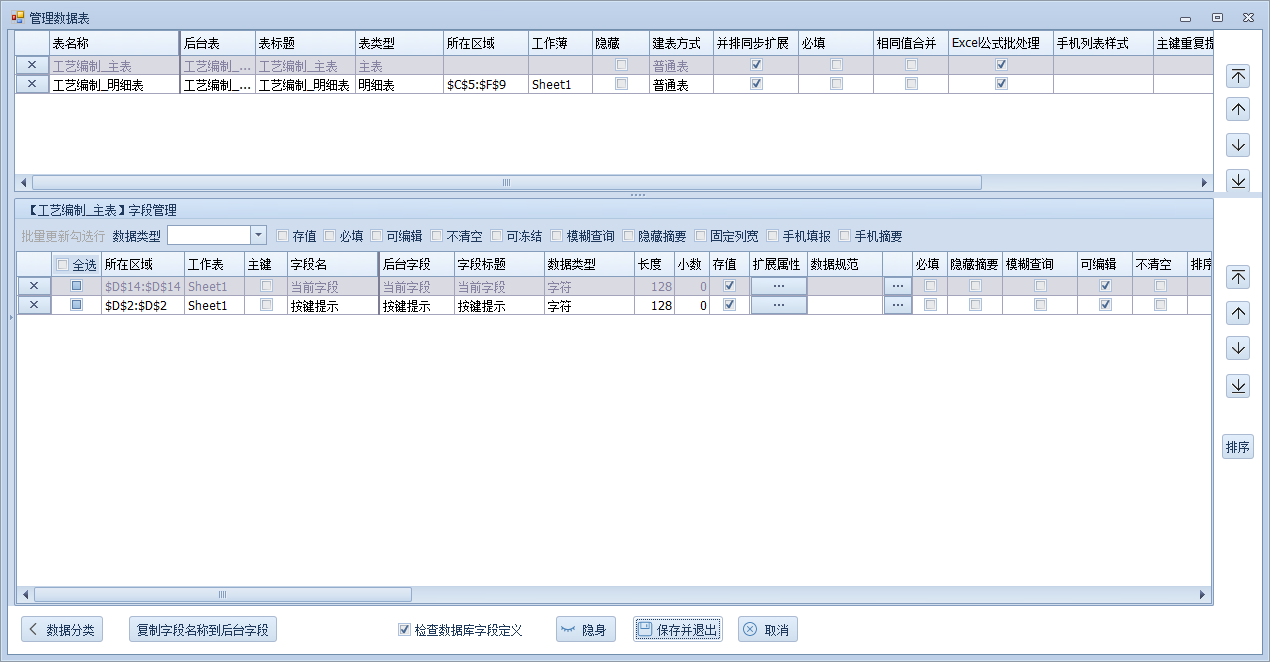Click 复制字段名称到后台字段 button
This screenshot has height=662, width=1270.
[x=203, y=630]
